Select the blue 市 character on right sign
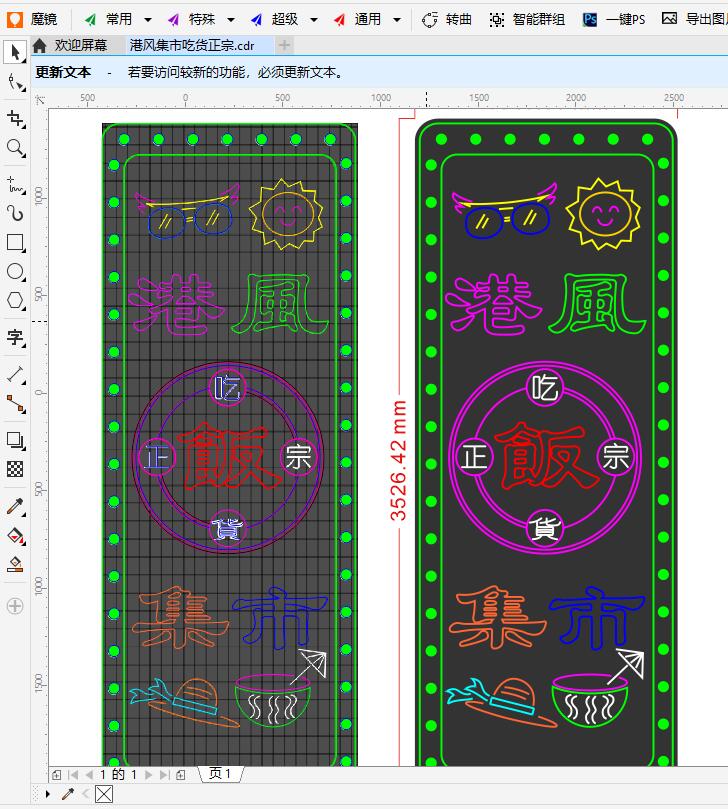This screenshot has height=809, width=728. (x=597, y=618)
